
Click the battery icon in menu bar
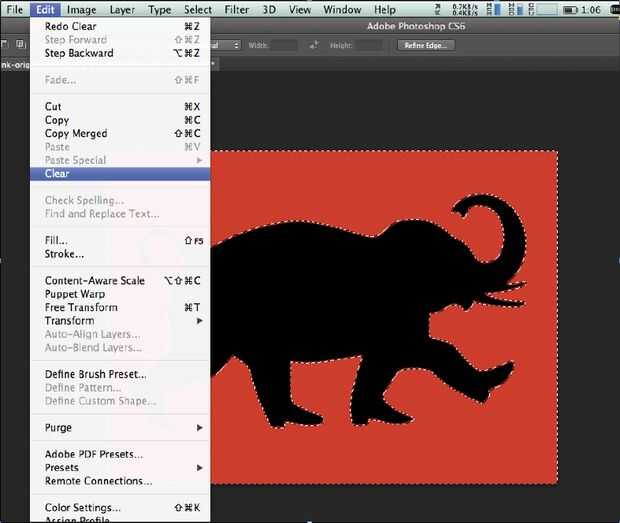(570, 10)
